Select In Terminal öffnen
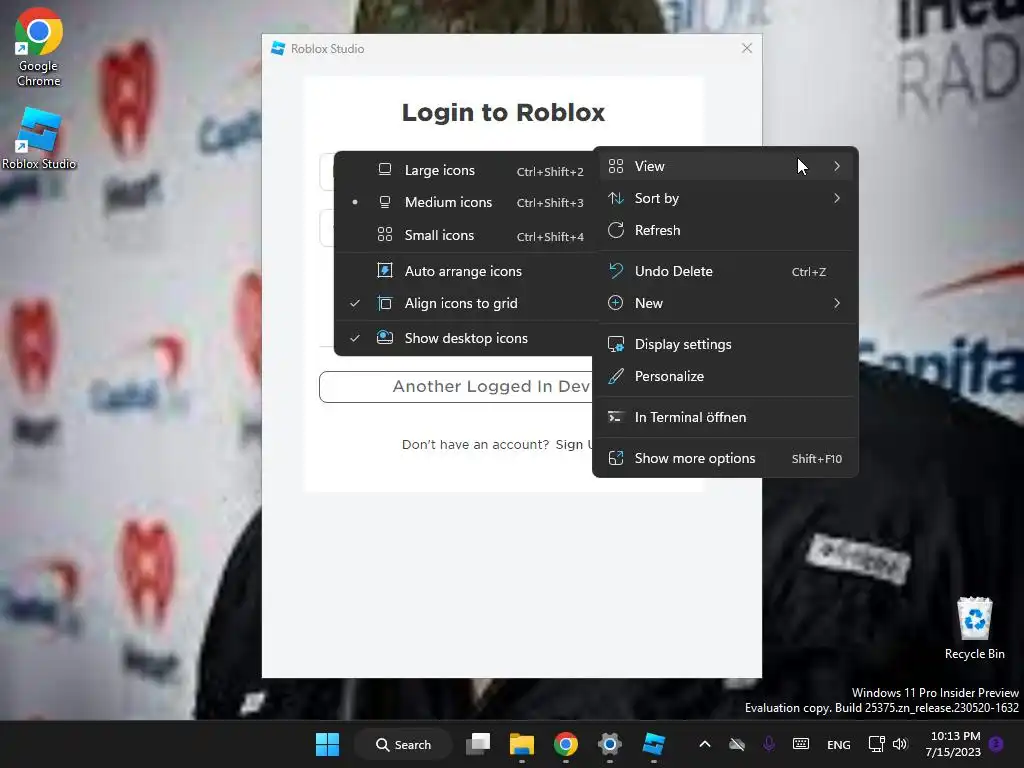Viewport: 1024px width, 768px height. tap(725, 417)
